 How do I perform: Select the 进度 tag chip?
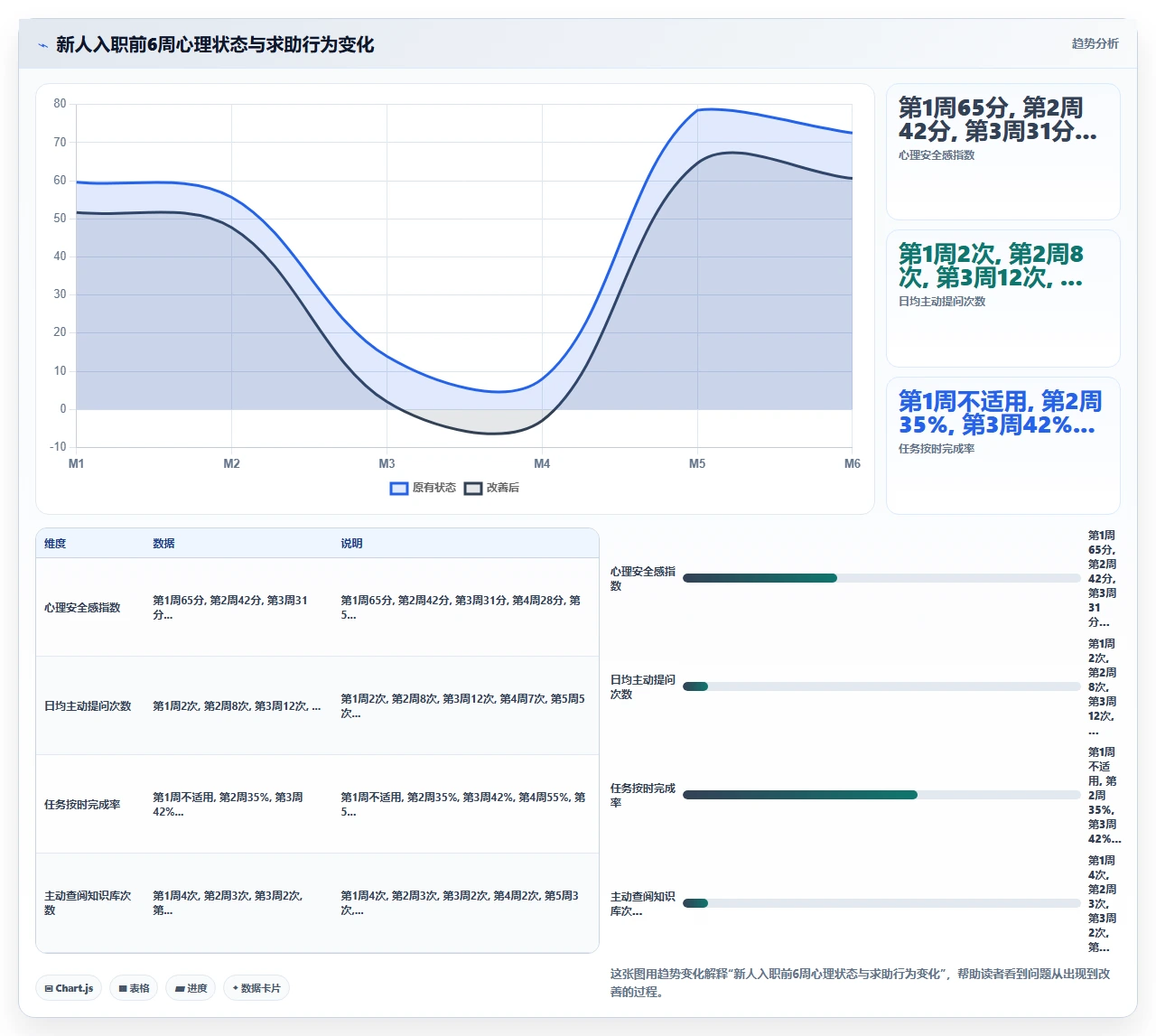point(191,988)
